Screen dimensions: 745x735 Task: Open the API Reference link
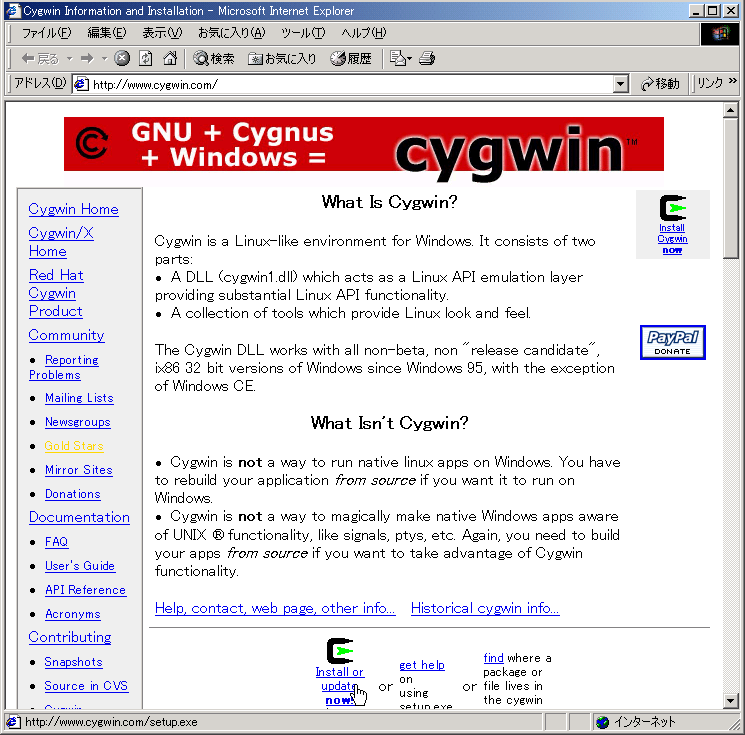86,590
